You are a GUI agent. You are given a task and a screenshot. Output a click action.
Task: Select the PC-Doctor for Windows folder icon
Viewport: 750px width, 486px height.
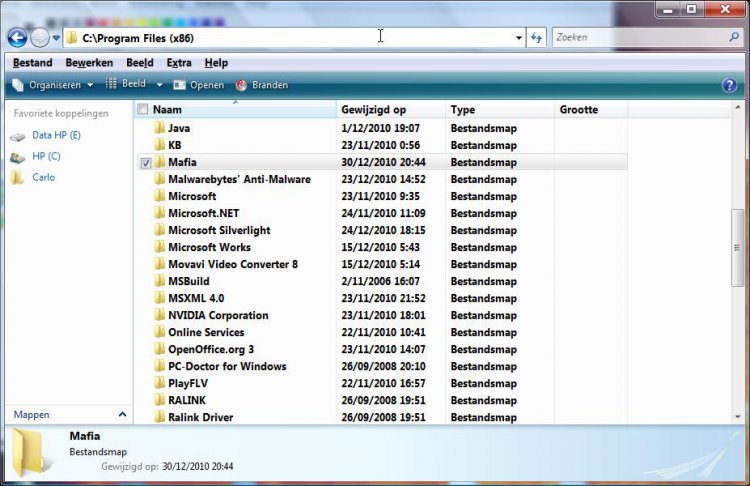(160, 365)
